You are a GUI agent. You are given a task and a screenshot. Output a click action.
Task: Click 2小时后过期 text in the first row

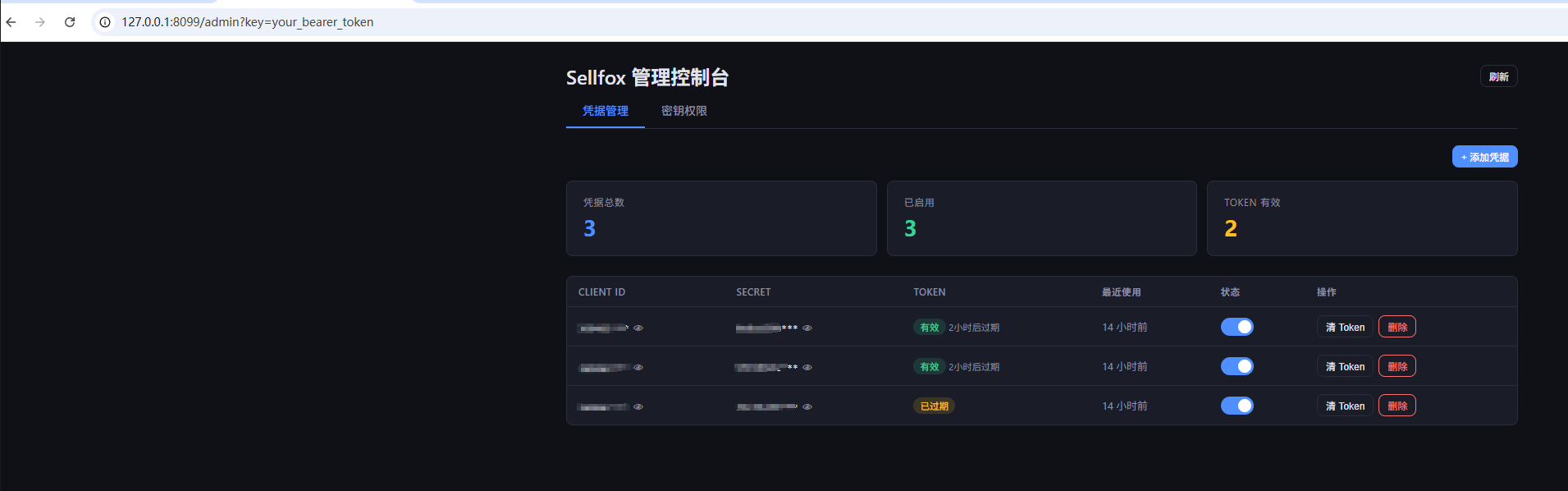point(974,328)
